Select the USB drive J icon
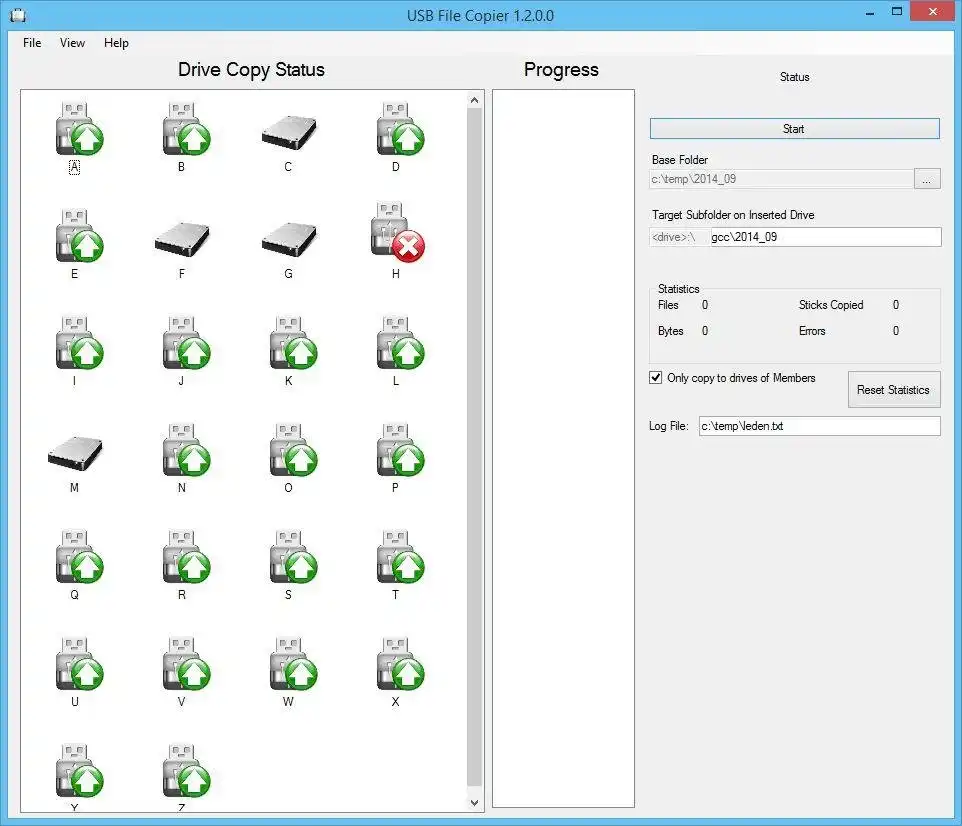The height and width of the screenshot is (826, 962). [x=187, y=342]
